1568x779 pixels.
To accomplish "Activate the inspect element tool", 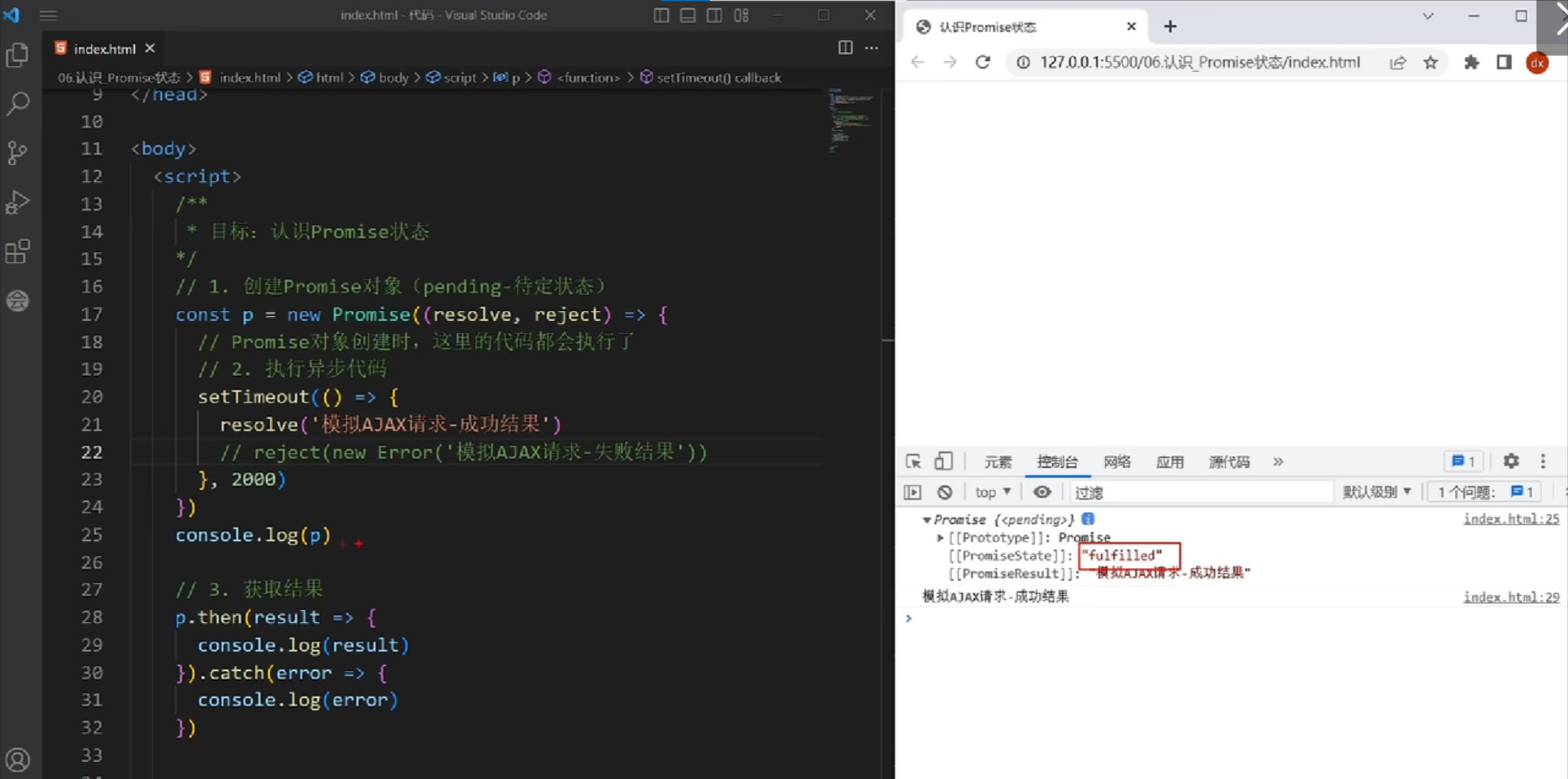I will coord(913,461).
